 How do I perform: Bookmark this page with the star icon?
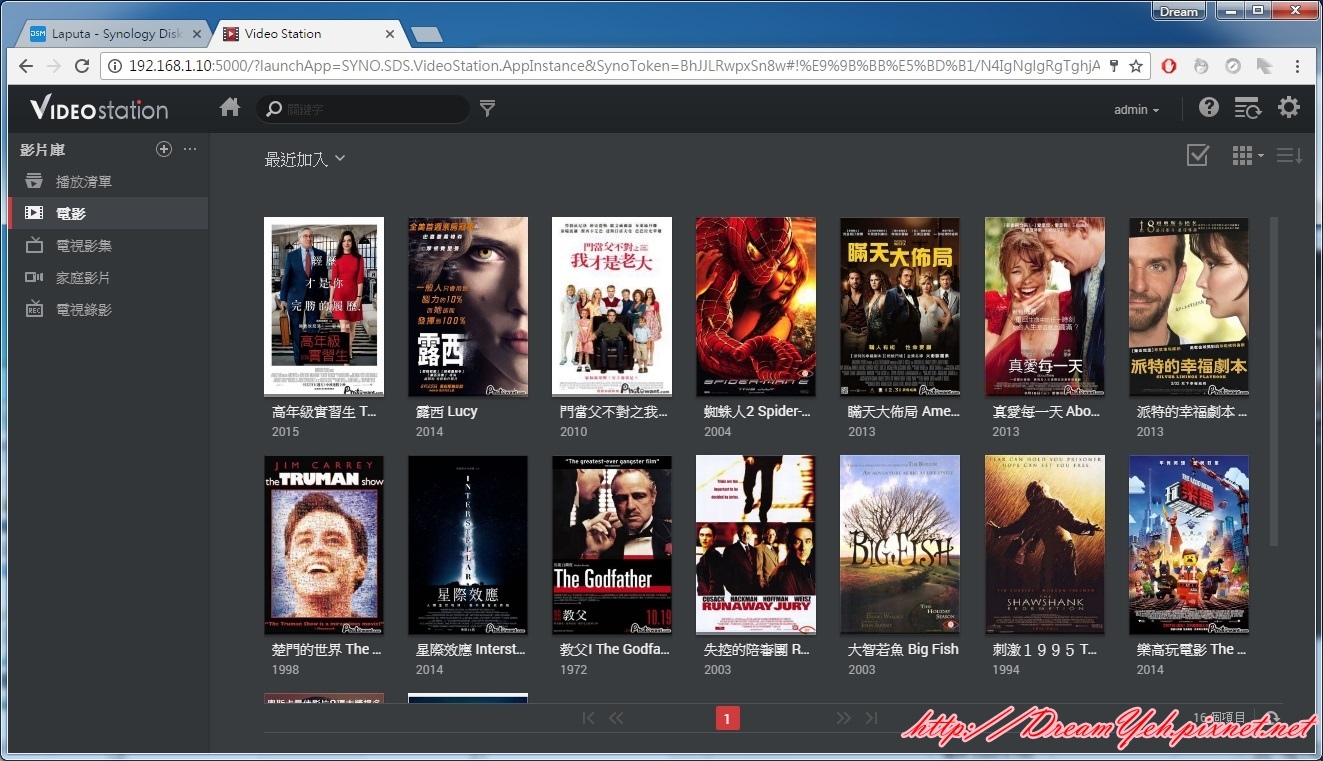(1136, 66)
